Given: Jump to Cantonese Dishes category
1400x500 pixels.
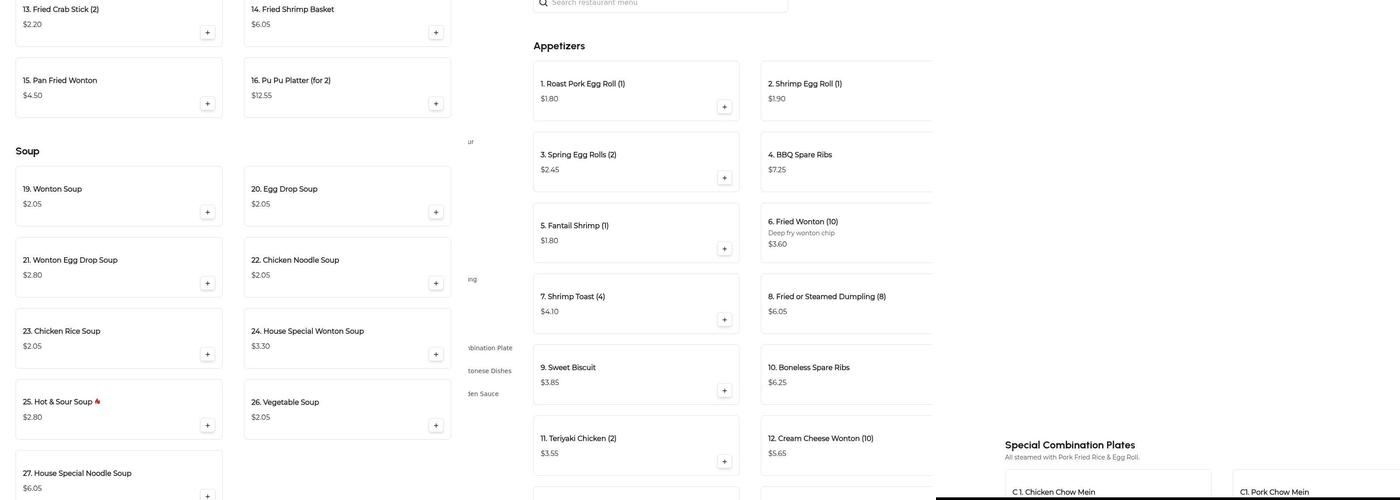Looking at the screenshot, I should pos(490,371).
